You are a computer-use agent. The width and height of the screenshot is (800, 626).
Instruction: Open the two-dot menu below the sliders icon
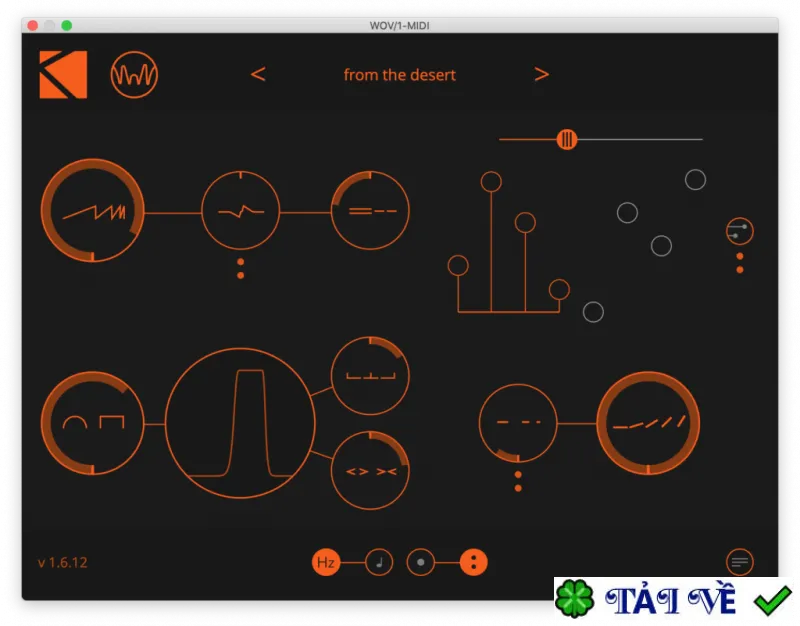(739, 263)
